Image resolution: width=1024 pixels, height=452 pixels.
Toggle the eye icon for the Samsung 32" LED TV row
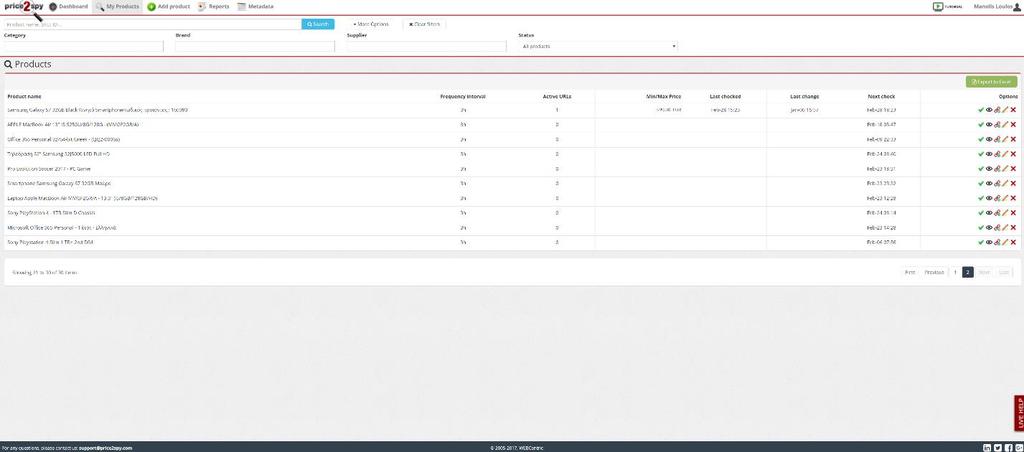point(989,153)
